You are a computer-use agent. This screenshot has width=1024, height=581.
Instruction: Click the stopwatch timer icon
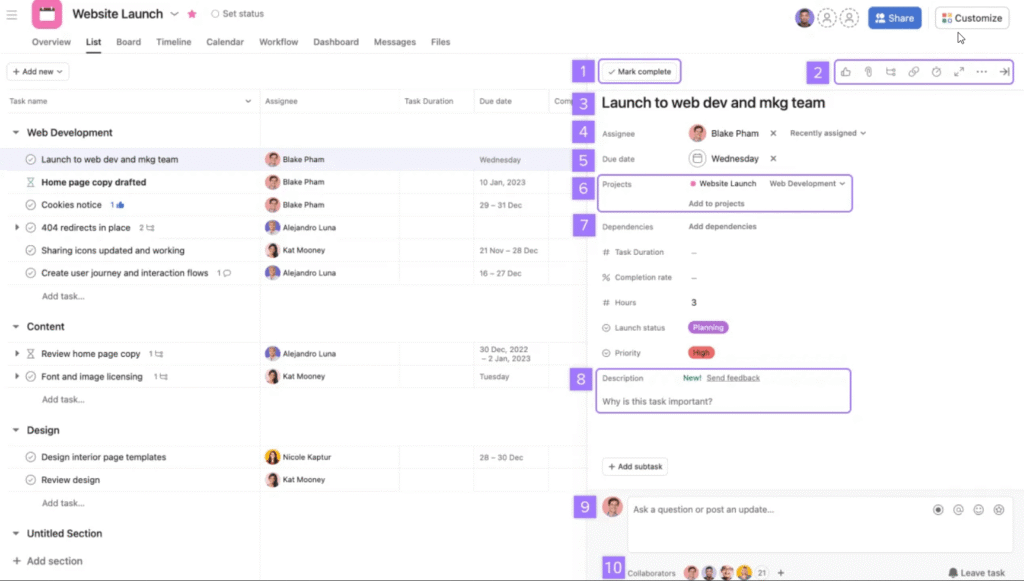click(x=936, y=72)
